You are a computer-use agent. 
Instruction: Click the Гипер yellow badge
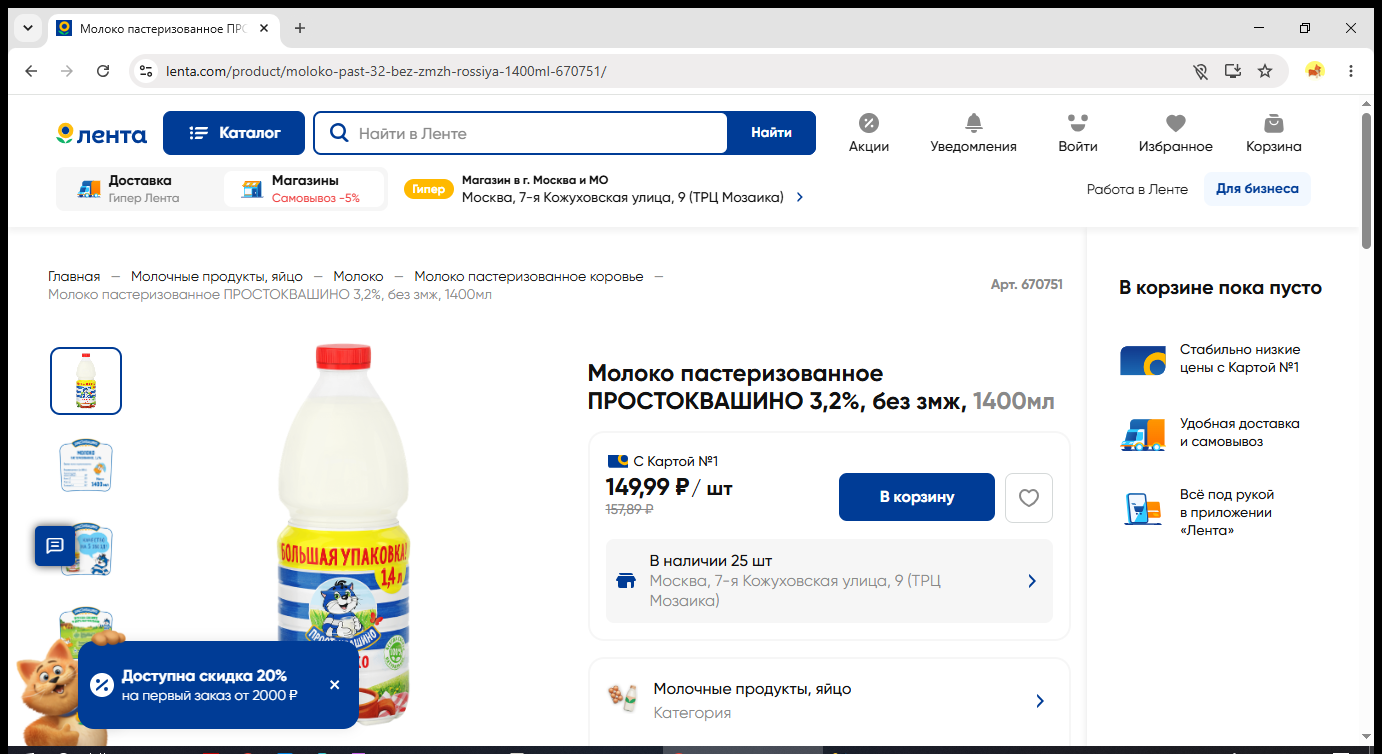tap(428, 189)
